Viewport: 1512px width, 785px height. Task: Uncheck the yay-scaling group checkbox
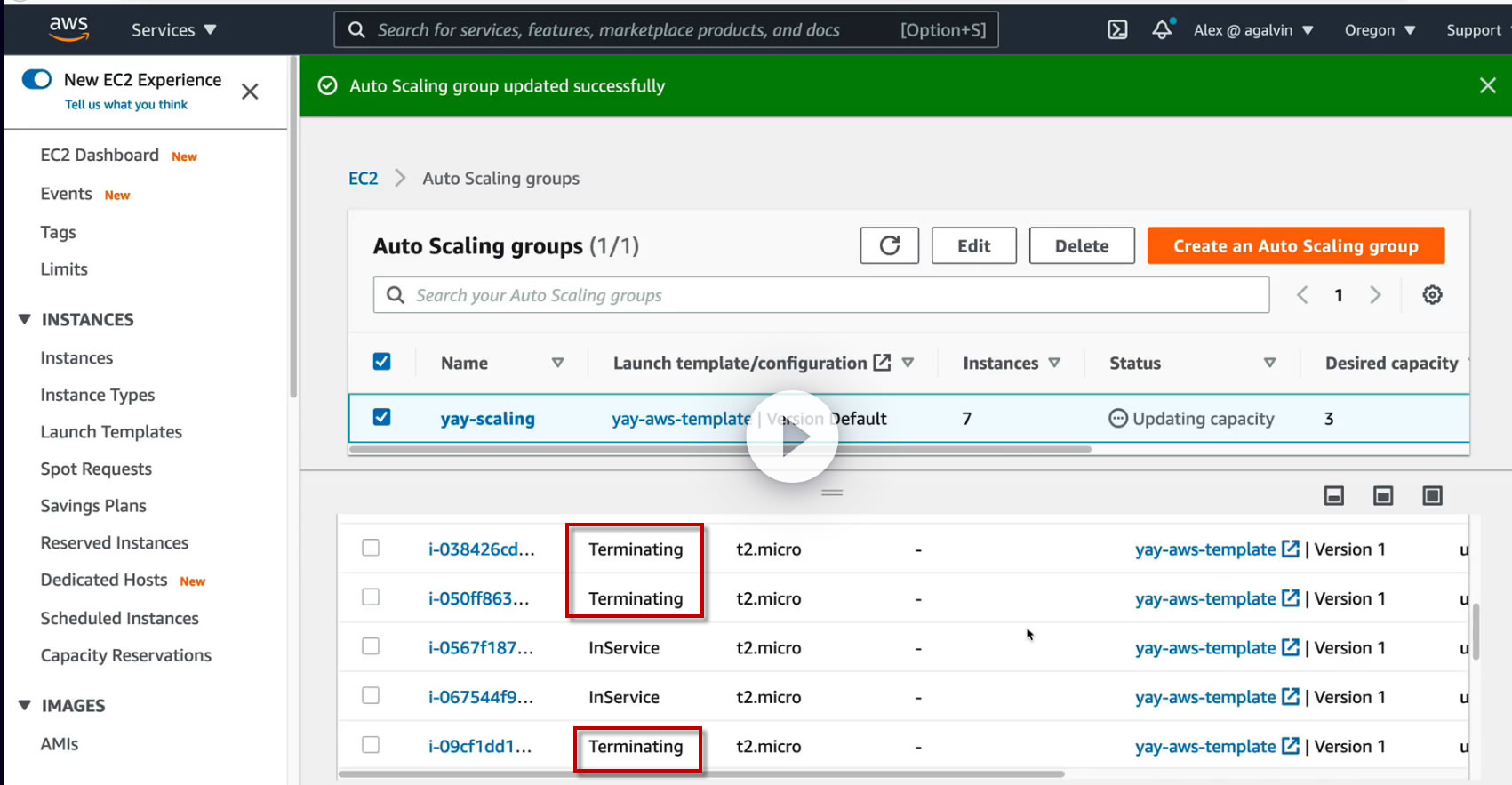tap(382, 417)
